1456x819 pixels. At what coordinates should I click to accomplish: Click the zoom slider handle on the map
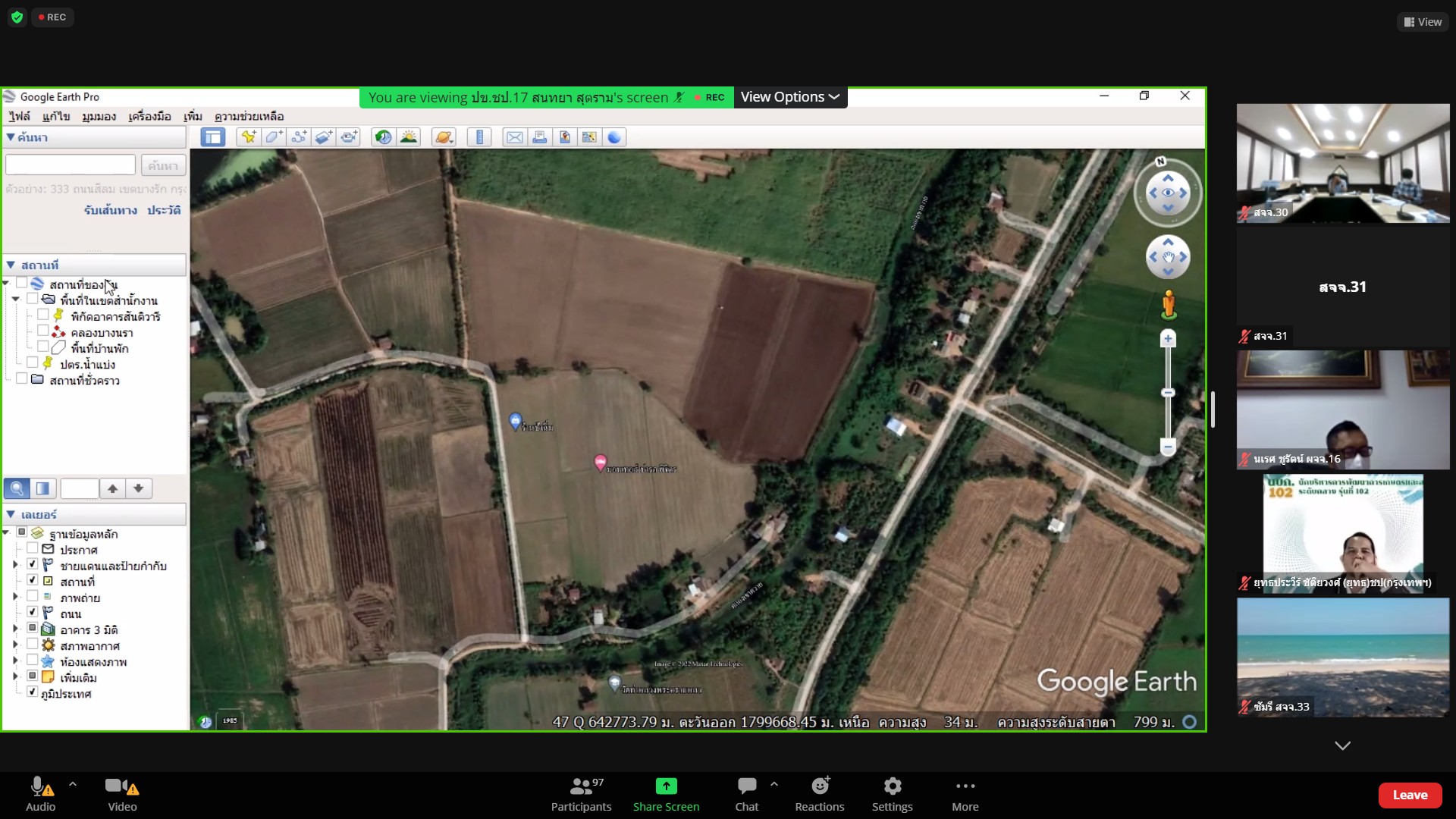point(1168,393)
